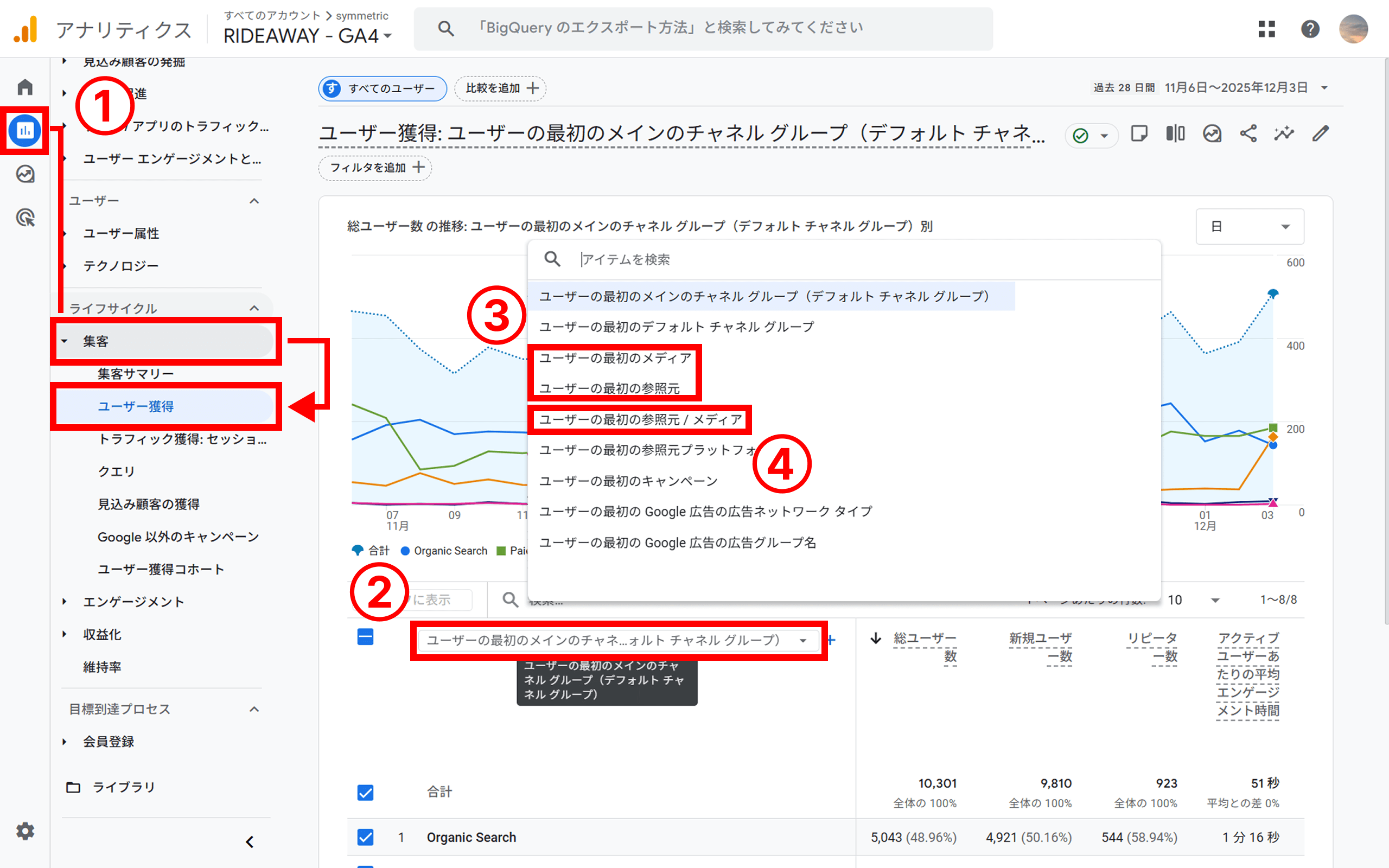Select ユーザーの最初のメディア from the dimension list
The width and height of the screenshot is (1389, 868).
(x=615, y=357)
